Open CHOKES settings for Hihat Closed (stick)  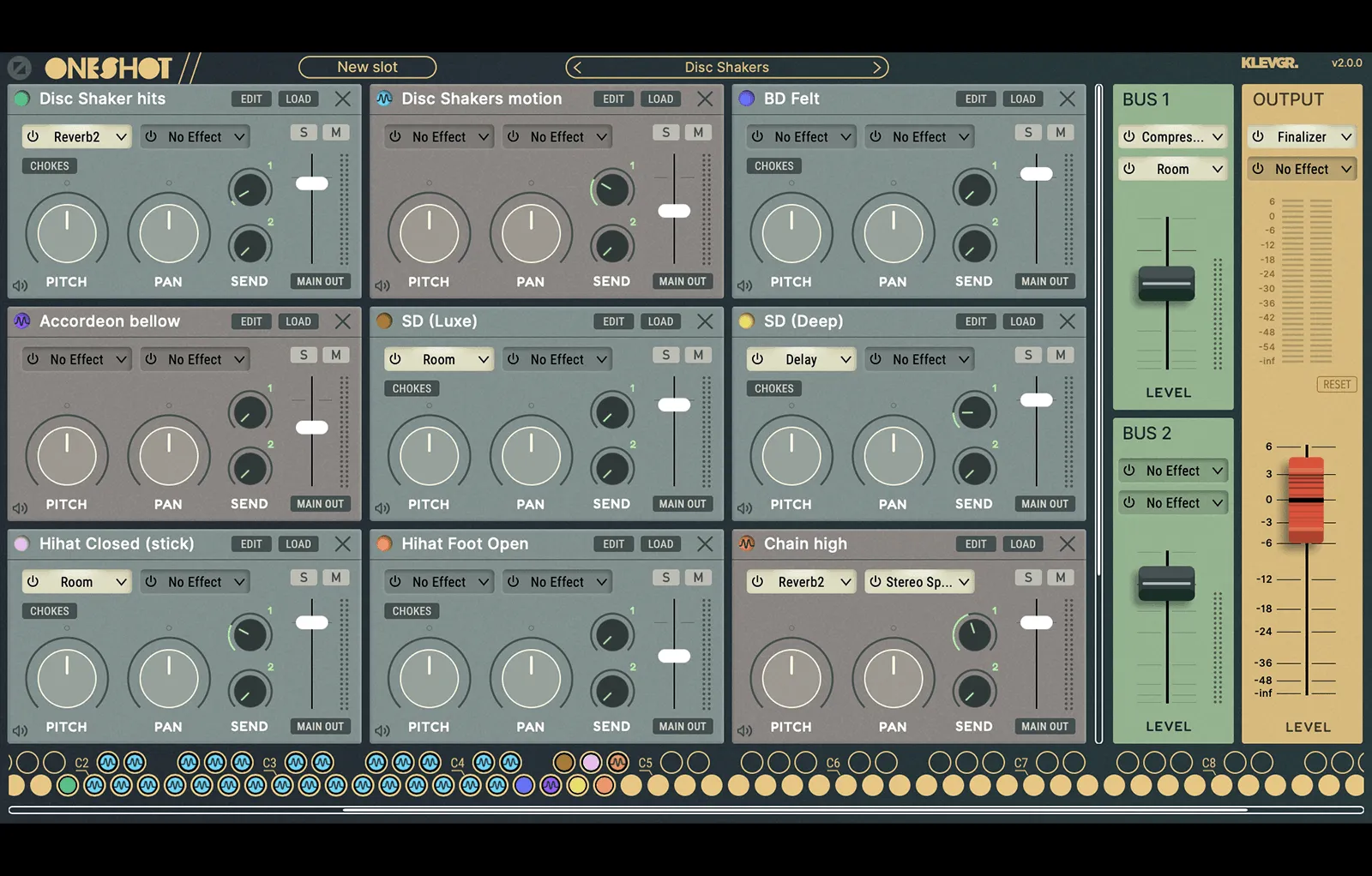(50, 611)
